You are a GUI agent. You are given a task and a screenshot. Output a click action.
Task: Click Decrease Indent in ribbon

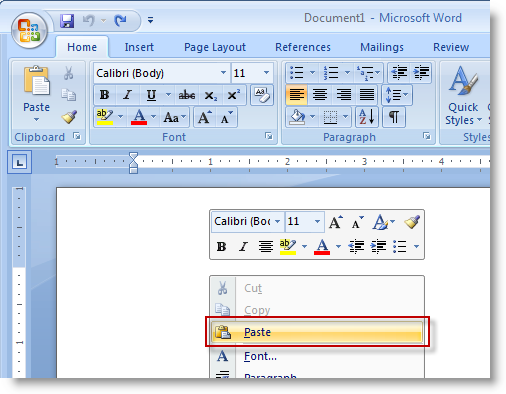coord(399,73)
